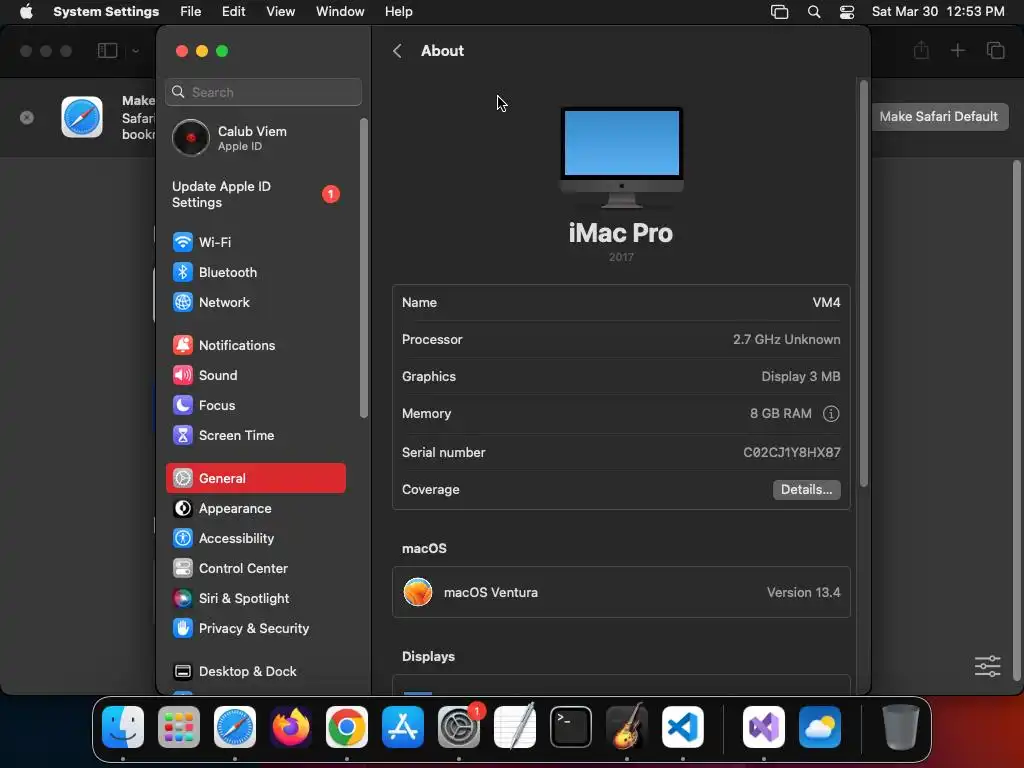The width and height of the screenshot is (1024, 768).
Task: Open the File menu
Action: tap(191, 12)
